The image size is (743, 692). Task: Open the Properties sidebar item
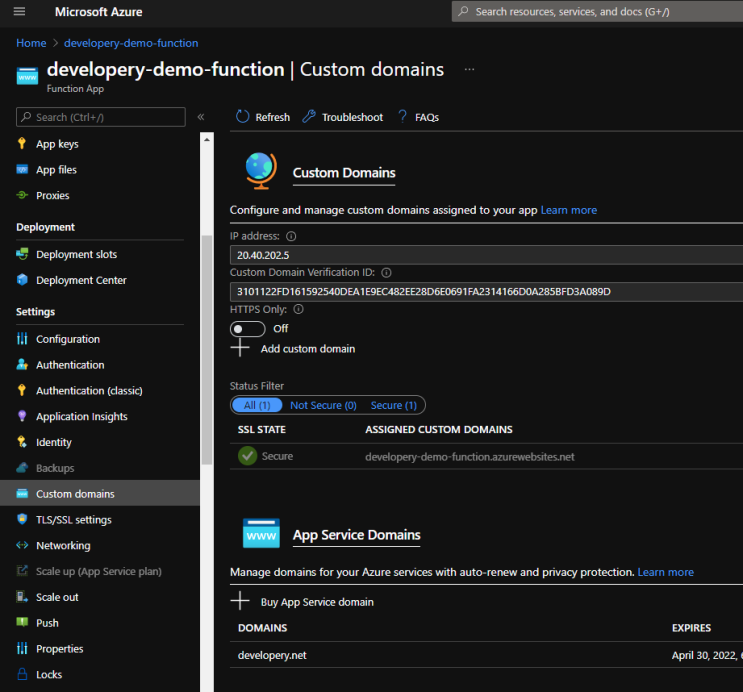59,648
